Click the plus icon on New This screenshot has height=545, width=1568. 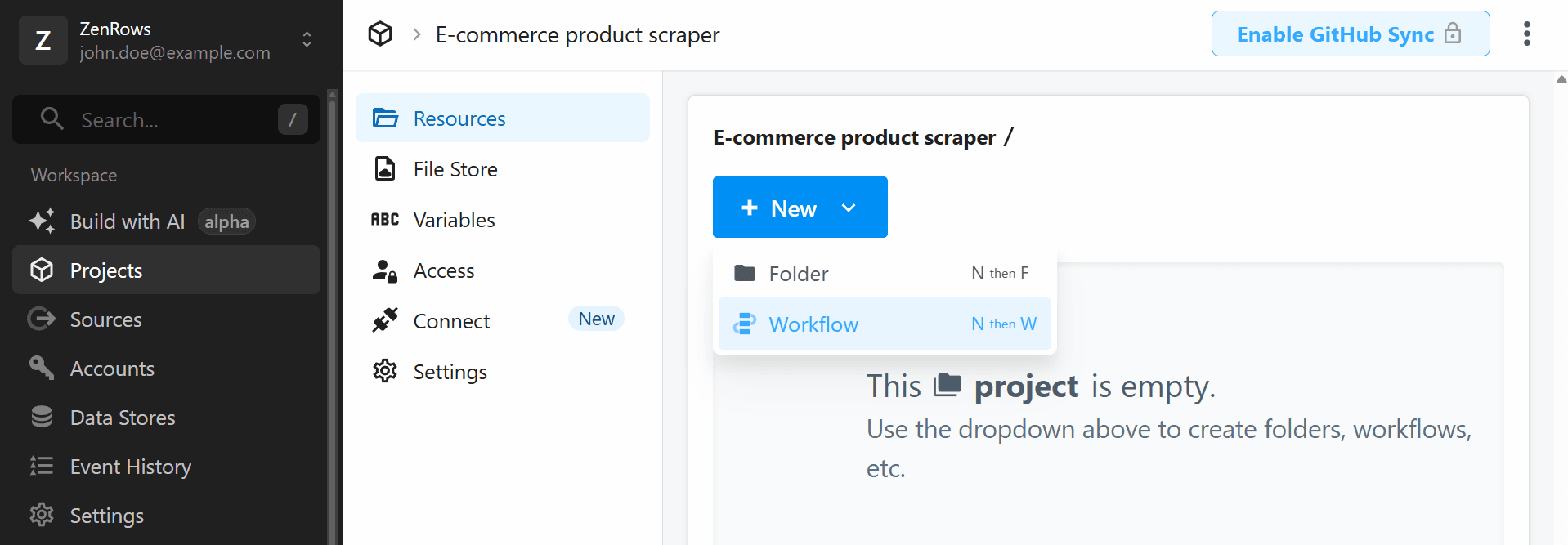[x=749, y=208]
